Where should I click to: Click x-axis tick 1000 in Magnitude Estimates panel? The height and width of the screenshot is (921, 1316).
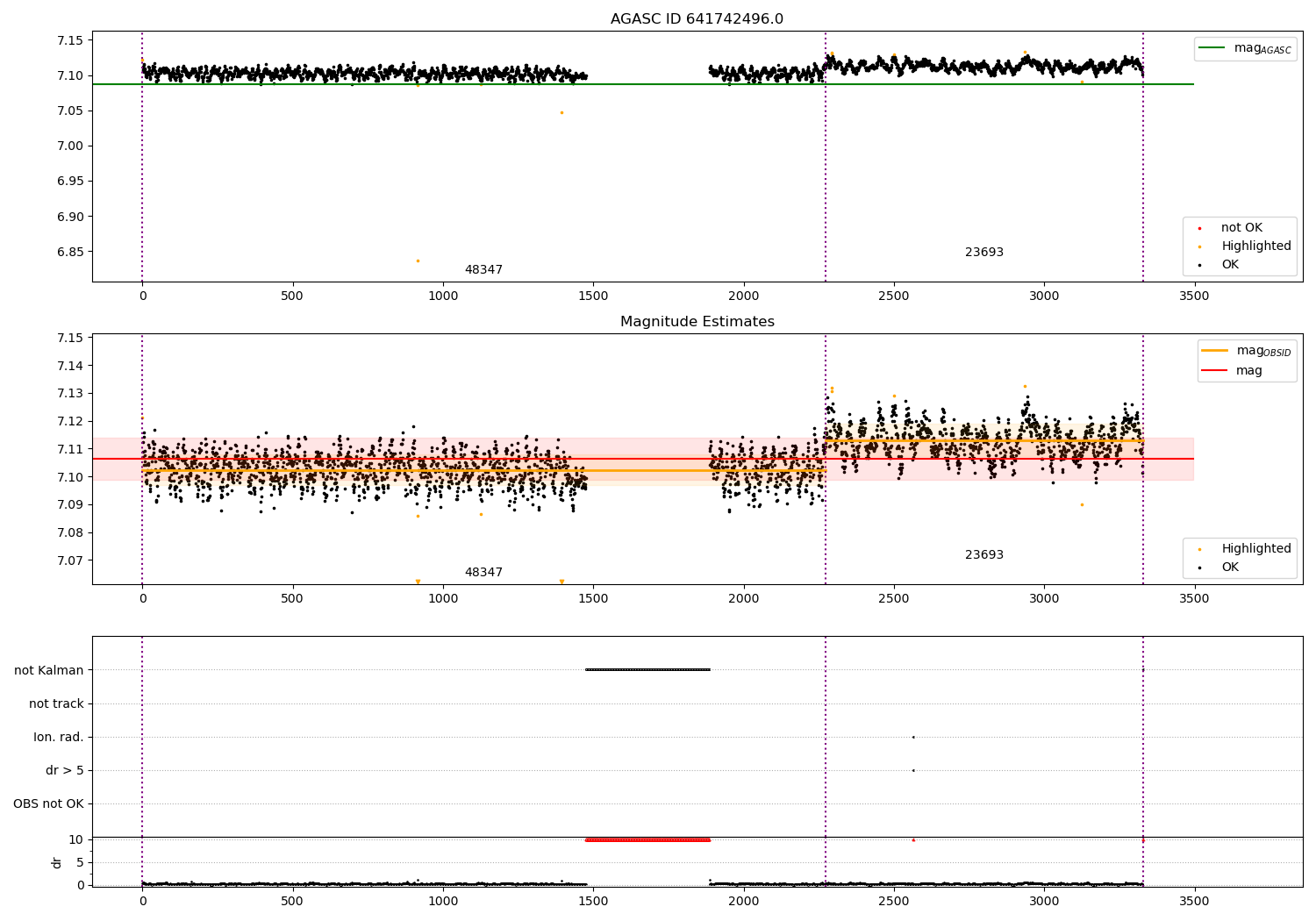coord(443,599)
